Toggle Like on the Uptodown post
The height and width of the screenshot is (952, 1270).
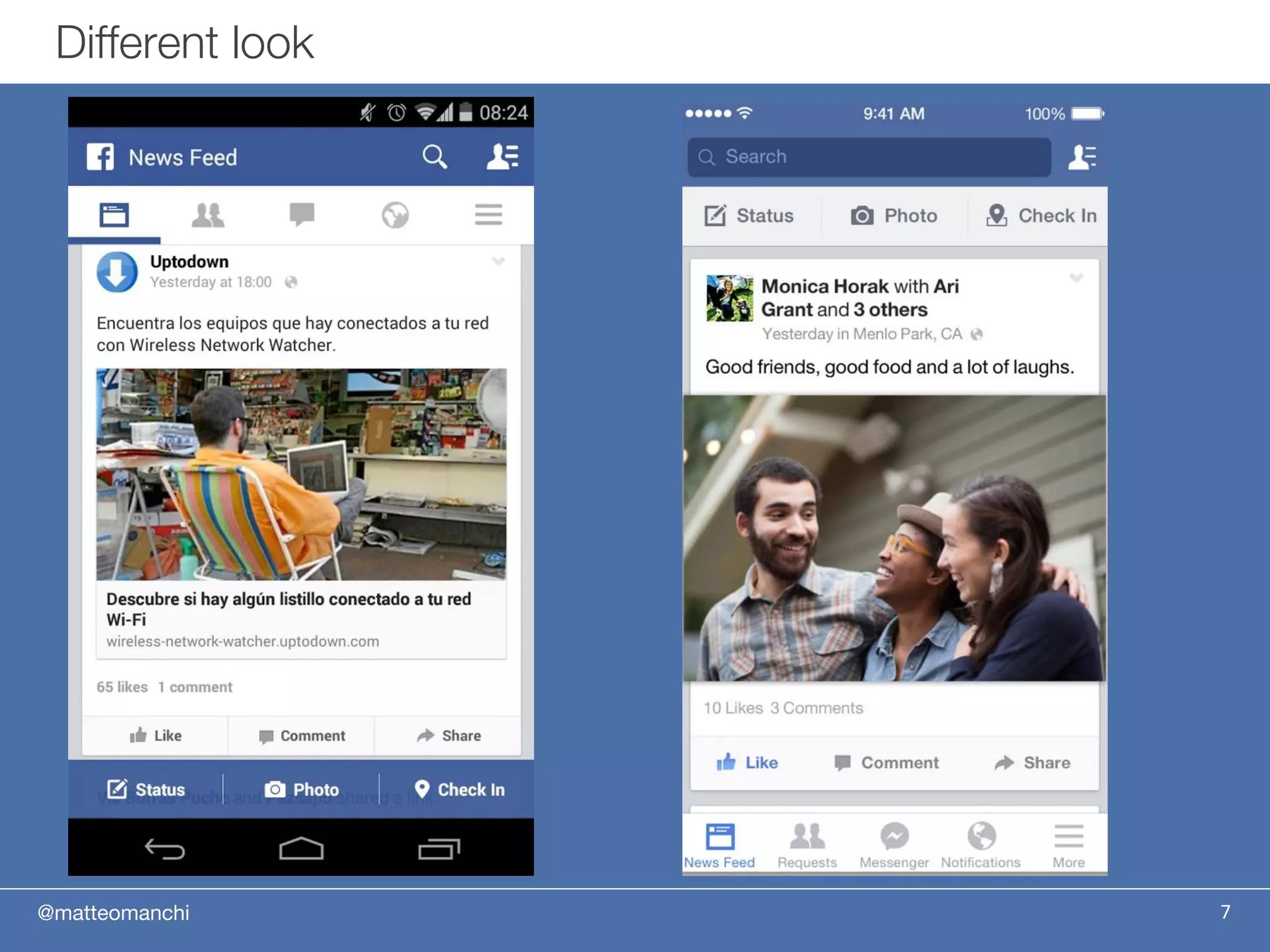(156, 736)
